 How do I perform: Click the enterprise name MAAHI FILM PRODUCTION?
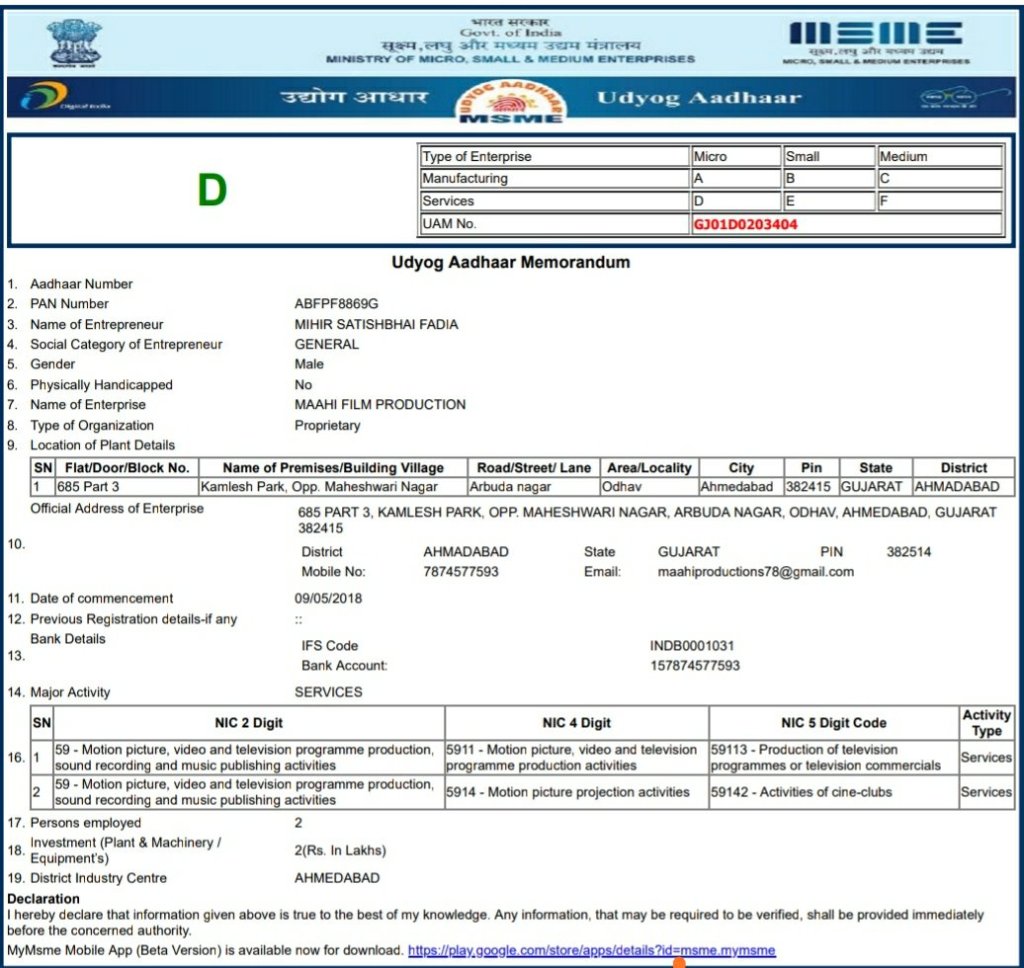pyautogui.click(x=380, y=405)
